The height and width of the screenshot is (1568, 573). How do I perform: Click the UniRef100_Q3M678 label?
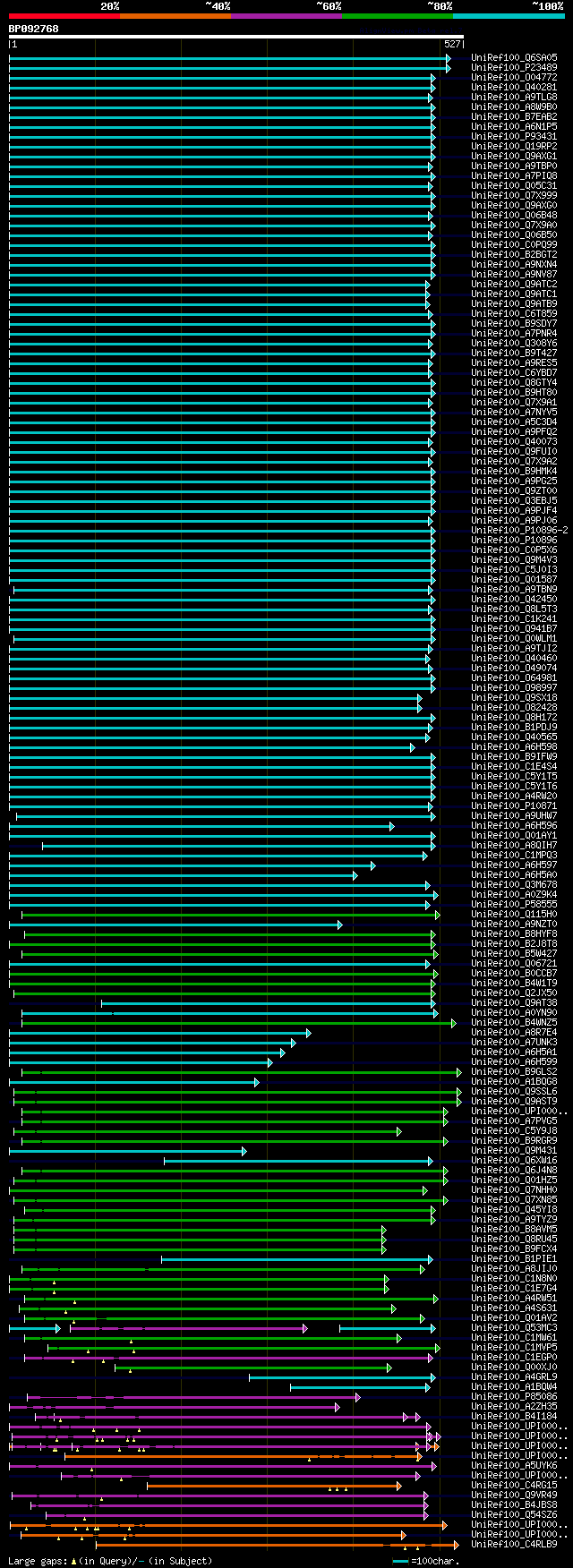[514, 885]
